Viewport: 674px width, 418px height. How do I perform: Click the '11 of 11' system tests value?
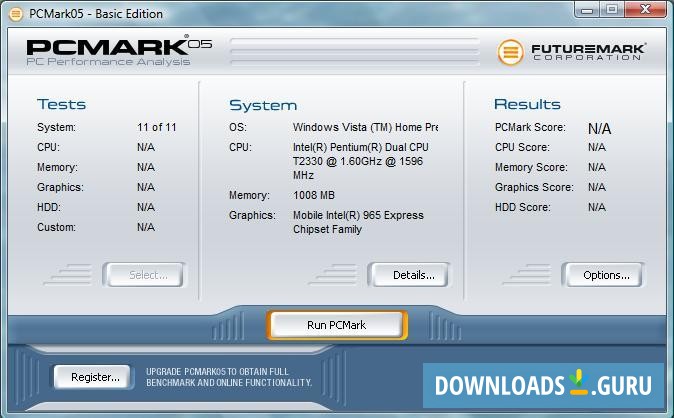(157, 127)
